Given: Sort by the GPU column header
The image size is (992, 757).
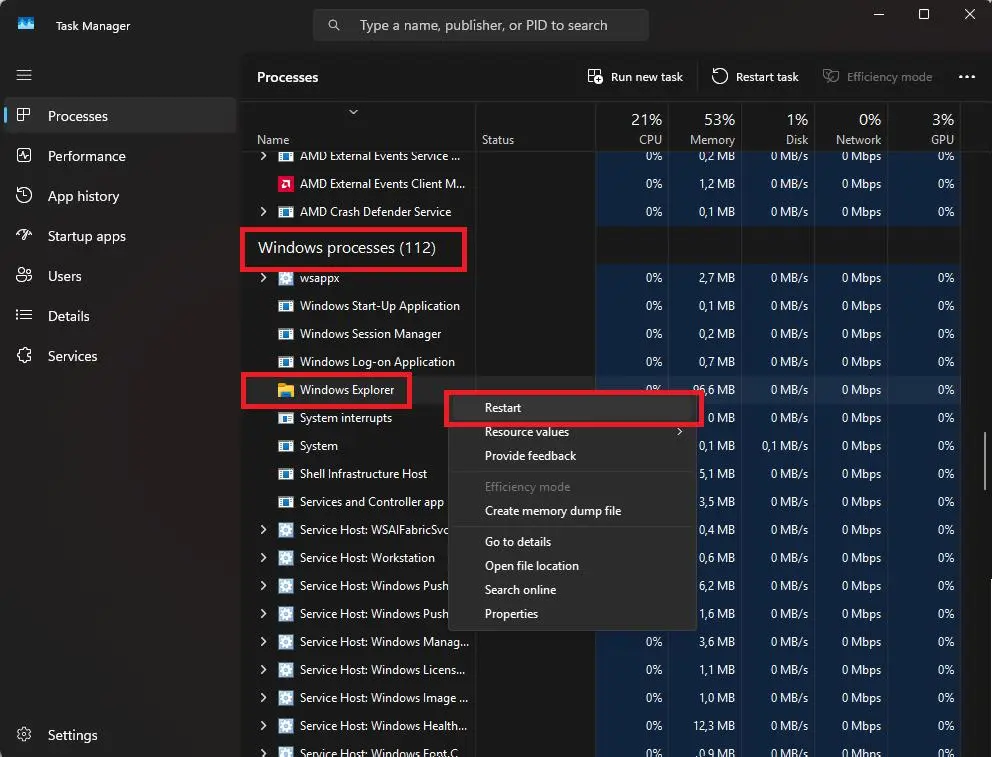Looking at the screenshot, I should [x=924, y=128].
